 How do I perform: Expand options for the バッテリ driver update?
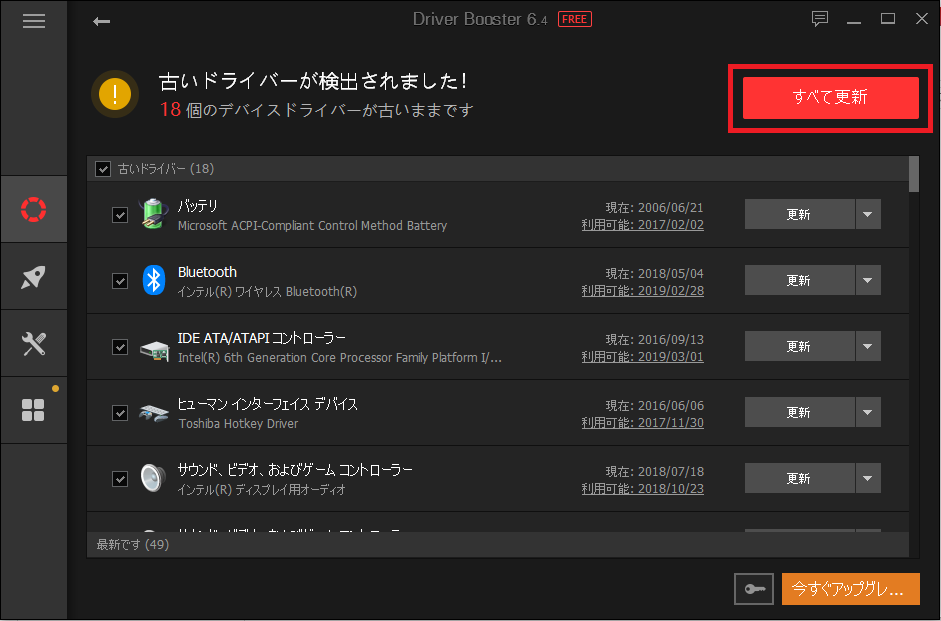[x=867, y=214]
